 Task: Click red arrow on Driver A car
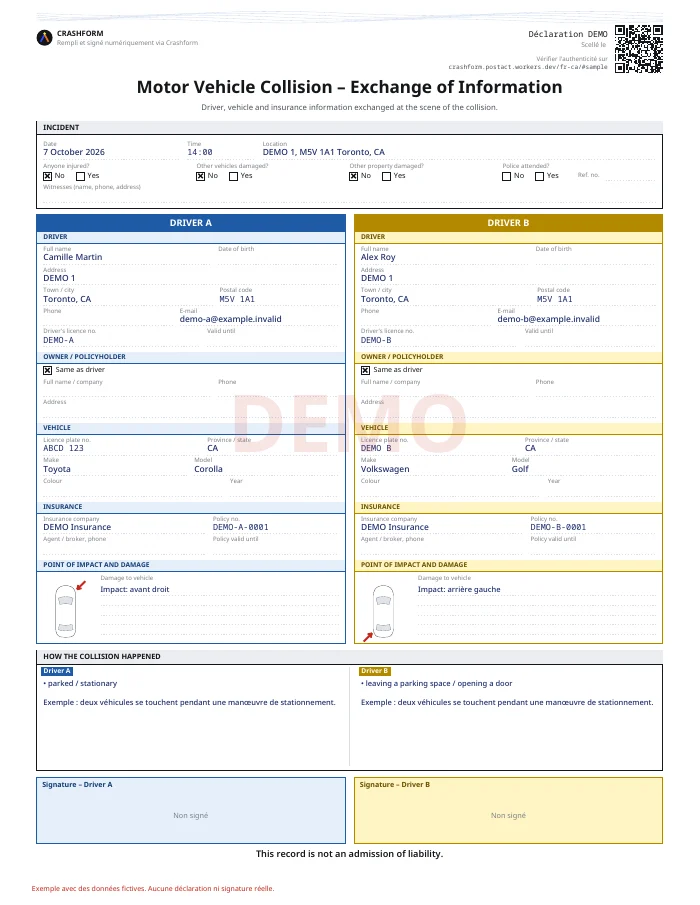81,585
